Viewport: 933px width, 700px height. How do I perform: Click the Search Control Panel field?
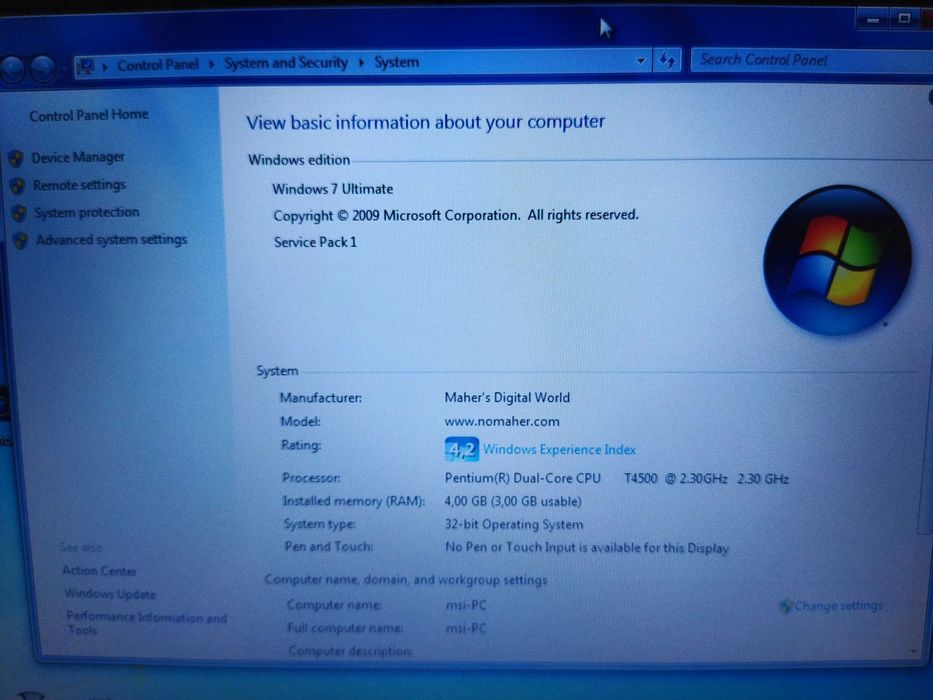click(810, 60)
